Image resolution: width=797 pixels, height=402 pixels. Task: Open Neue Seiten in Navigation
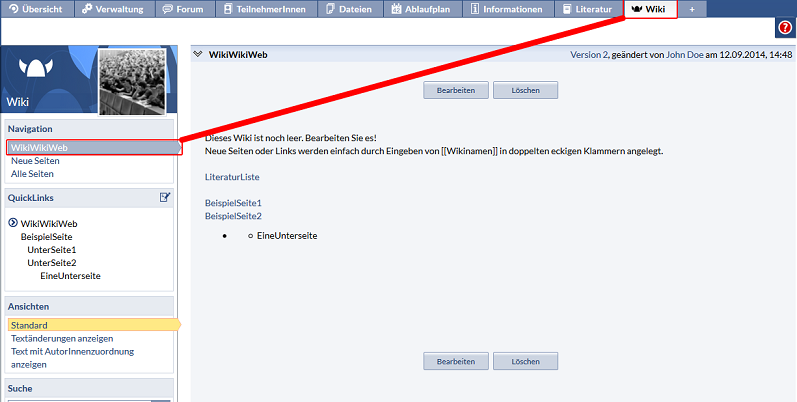(x=35, y=161)
